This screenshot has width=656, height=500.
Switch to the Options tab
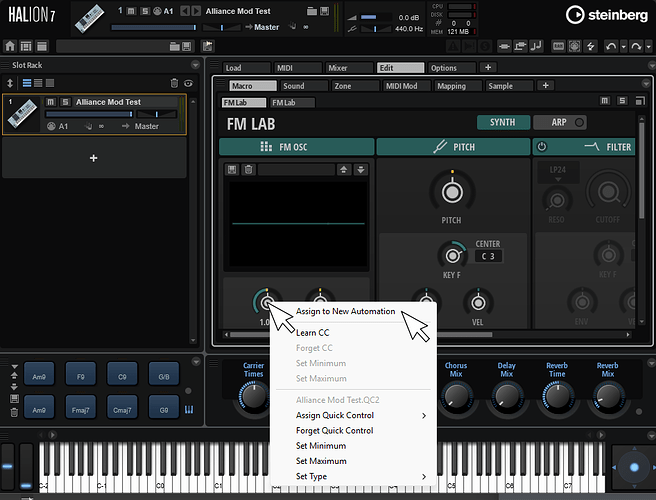[x=452, y=68]
